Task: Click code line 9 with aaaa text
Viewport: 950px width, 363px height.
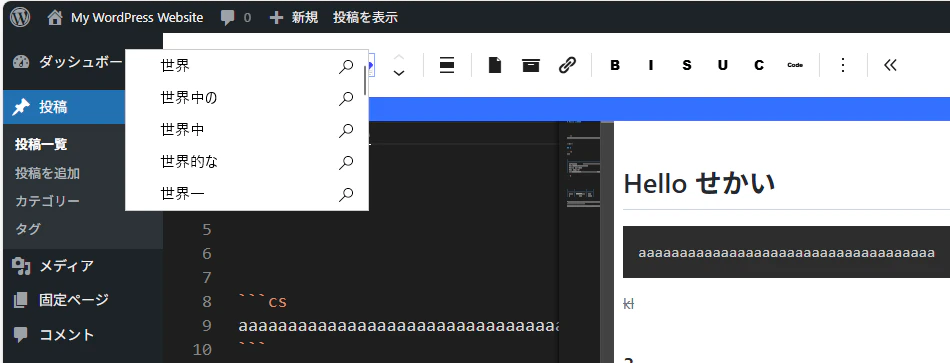Action: point(399,326)
